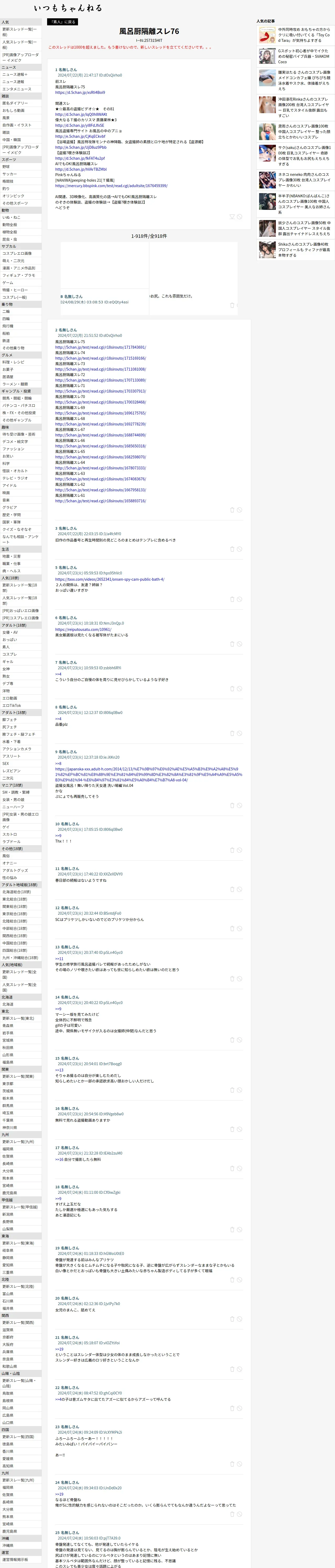This screenshot has width=335, height=1568.
Task: Click the block icon on post 5
Action: tap(239, 599)
